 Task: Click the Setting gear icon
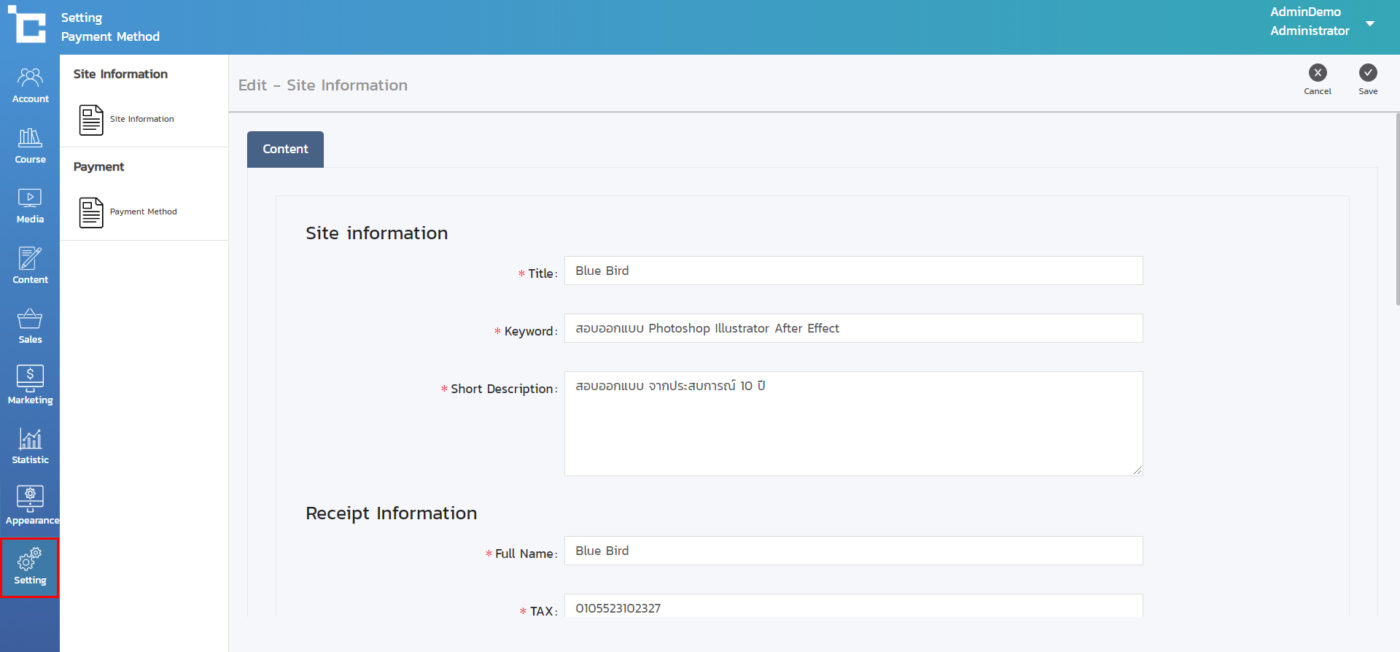click(x=30, y=567)
